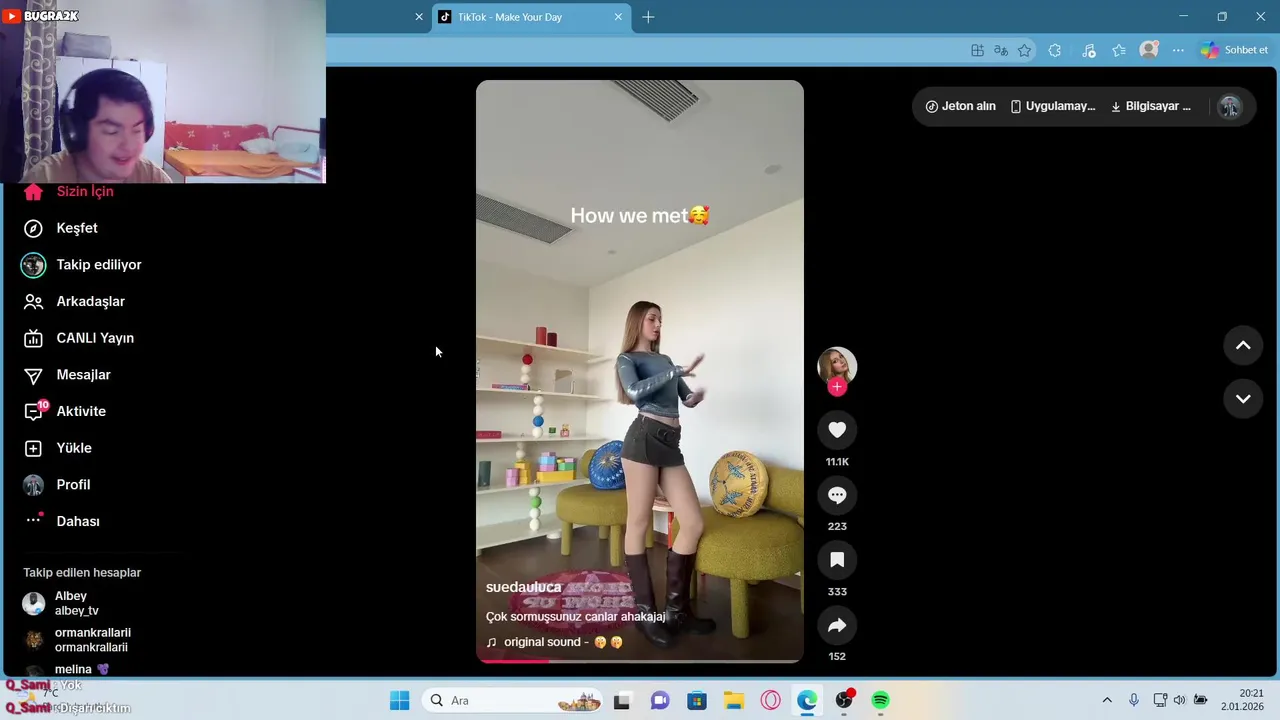Open clock and date 20:21
This screenshot has width=1280, height=720.
1243,700
